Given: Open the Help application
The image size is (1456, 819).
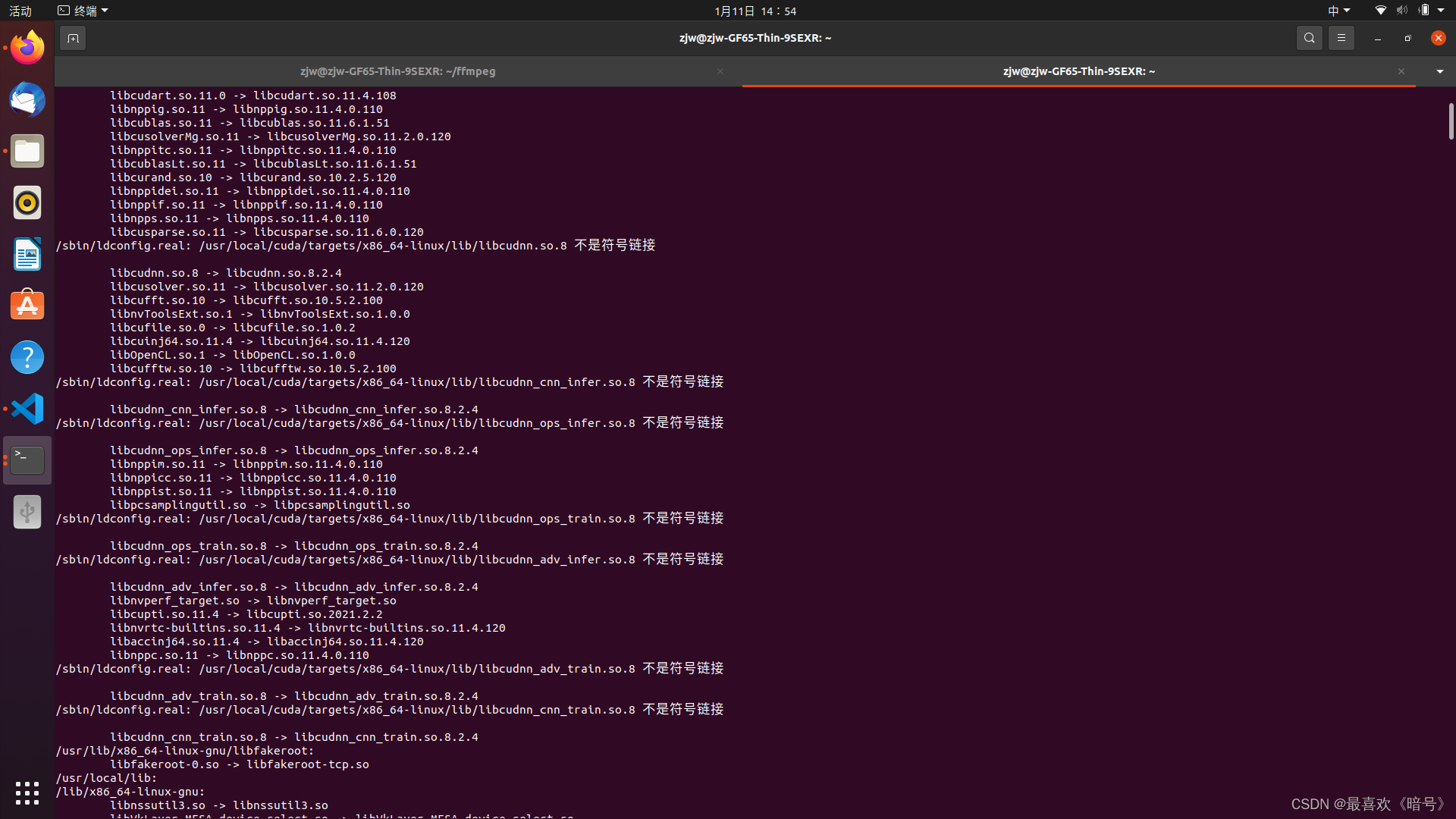Looking at the screenshot, I should coord(27,357).
